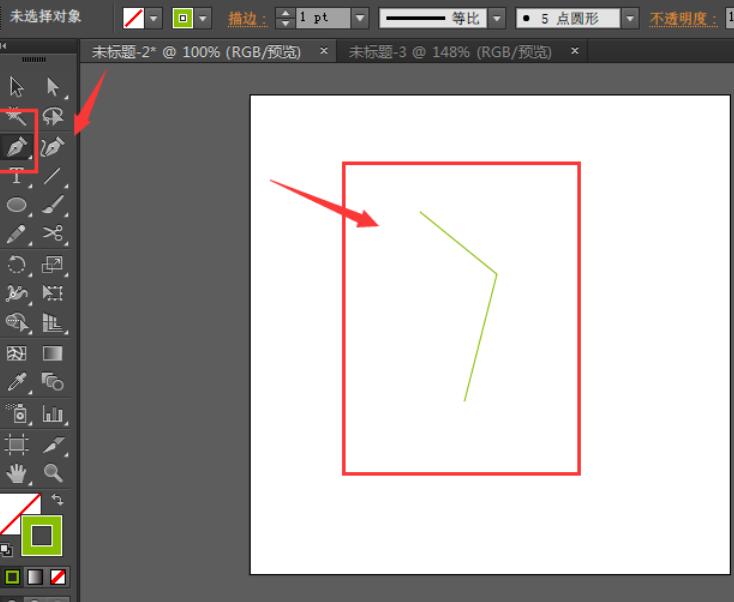Click the 1 pt stroke weight field

(x=323, y=18)
